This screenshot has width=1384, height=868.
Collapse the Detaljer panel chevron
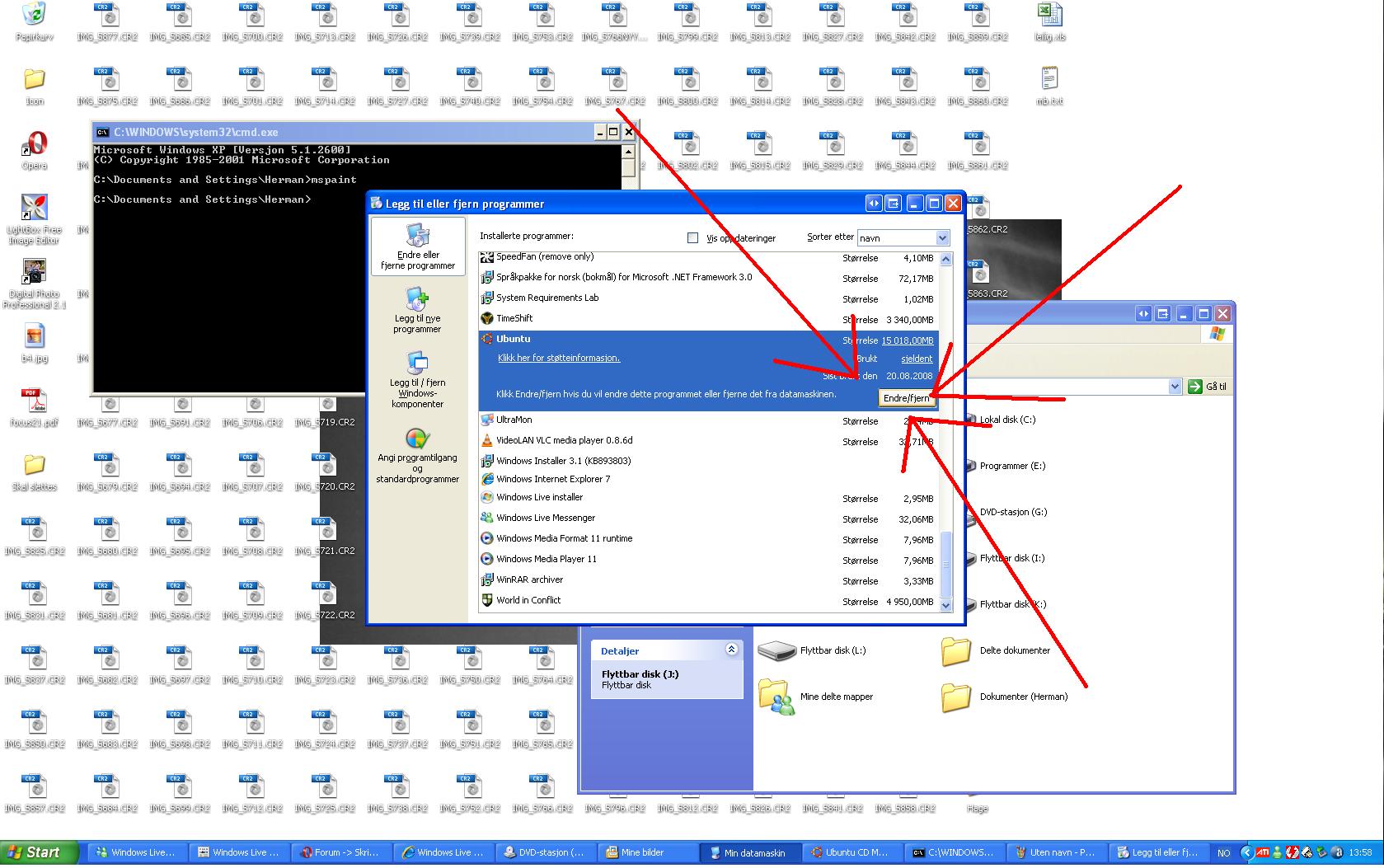click(731, 650)
